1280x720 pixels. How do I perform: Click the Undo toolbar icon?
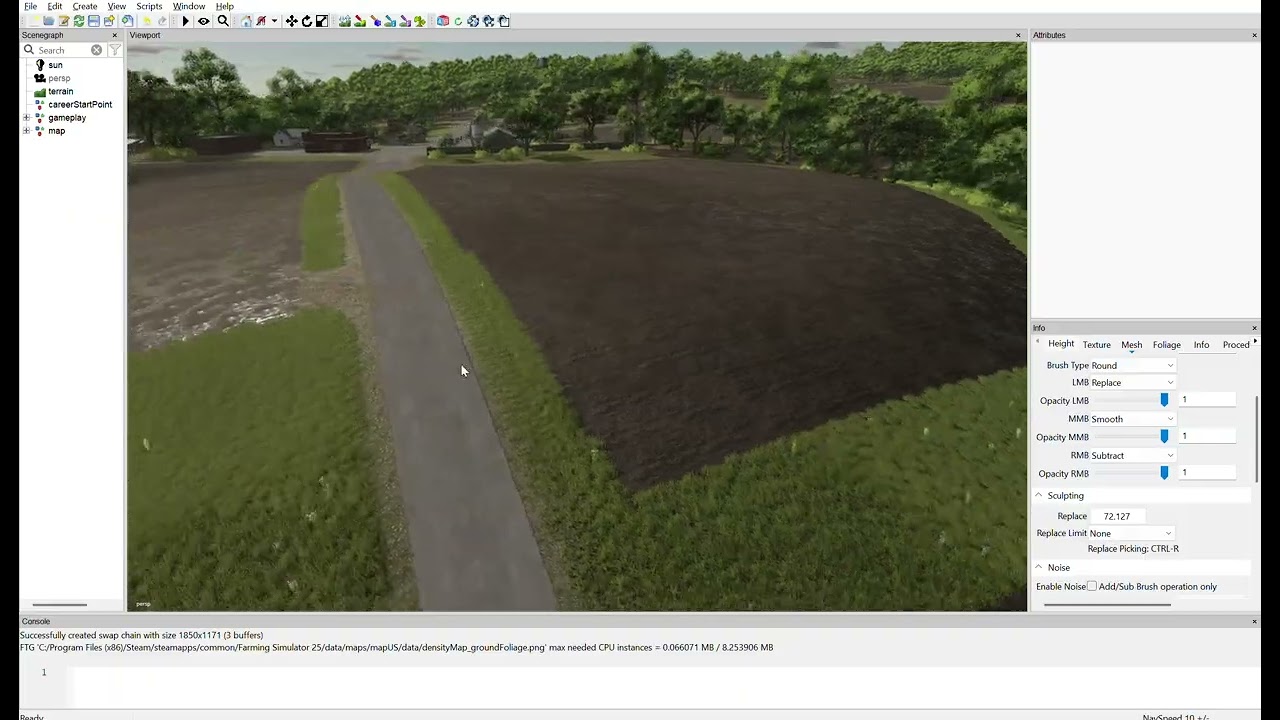point(147,21)
